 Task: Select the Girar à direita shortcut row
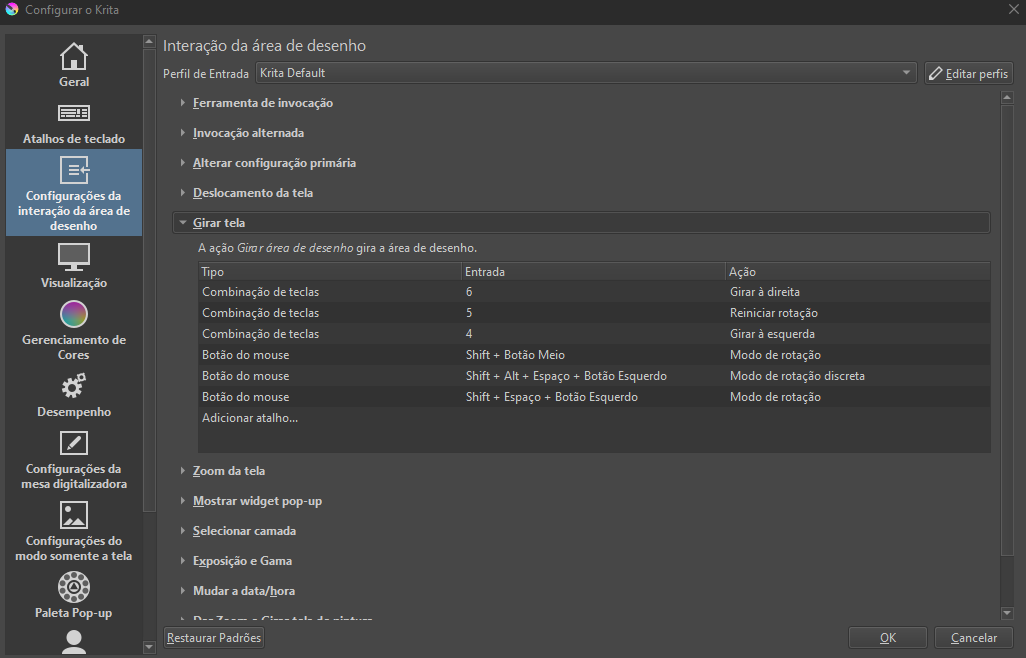pos(593,292)
